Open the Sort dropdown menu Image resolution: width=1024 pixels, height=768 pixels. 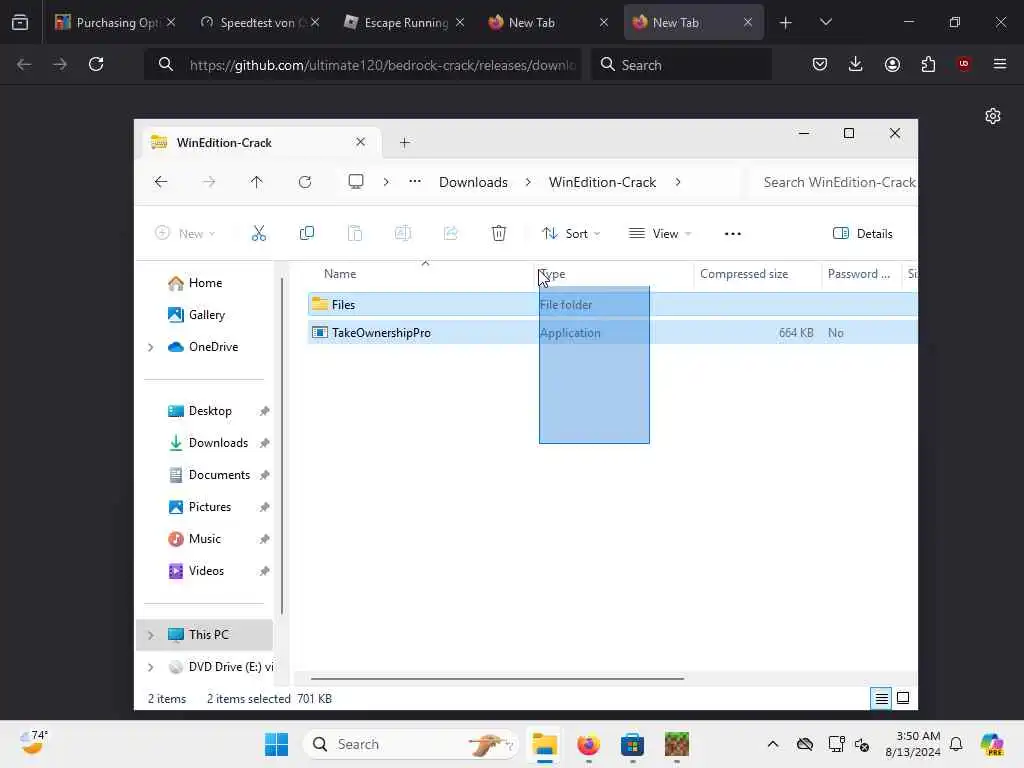(571, 233)
